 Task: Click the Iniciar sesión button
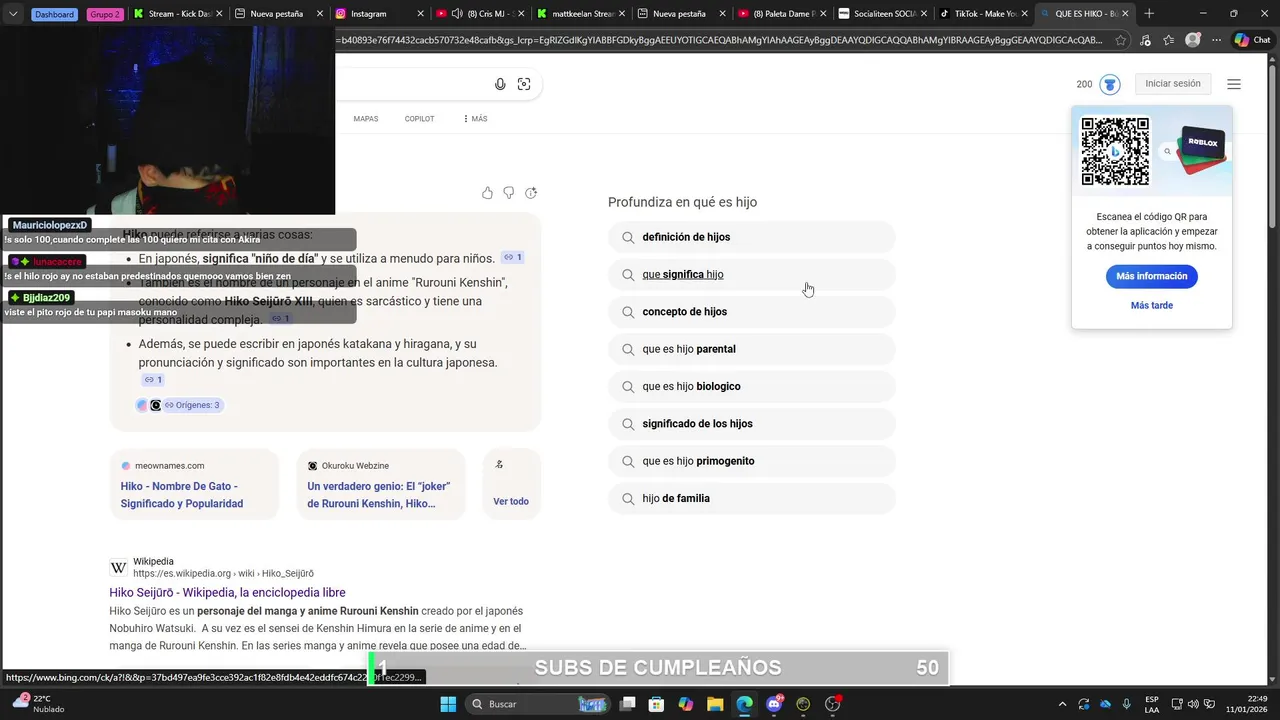(x=1173, y=84)
